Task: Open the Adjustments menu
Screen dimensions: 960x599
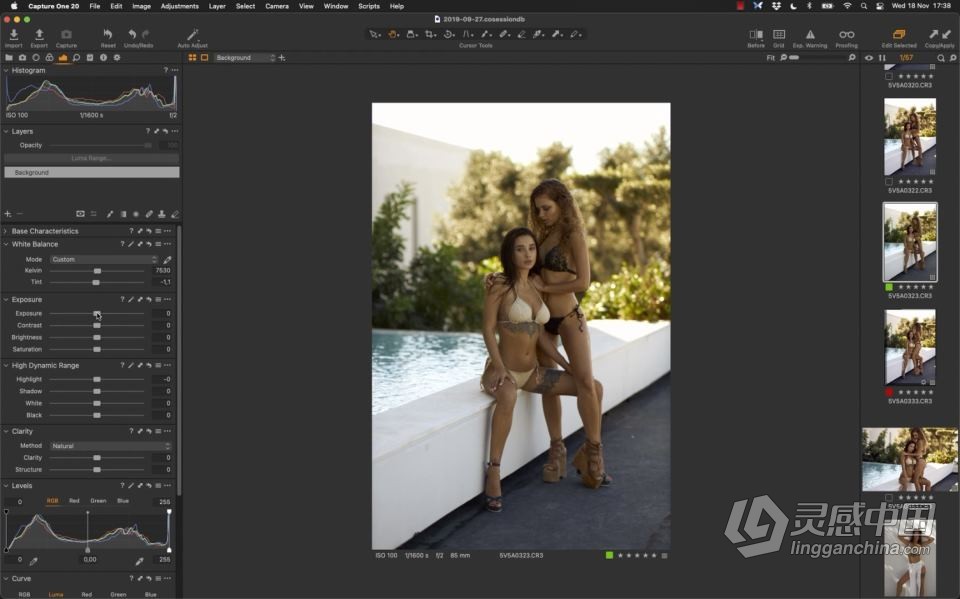Action: pyautogui.click(x=179, y=6)
